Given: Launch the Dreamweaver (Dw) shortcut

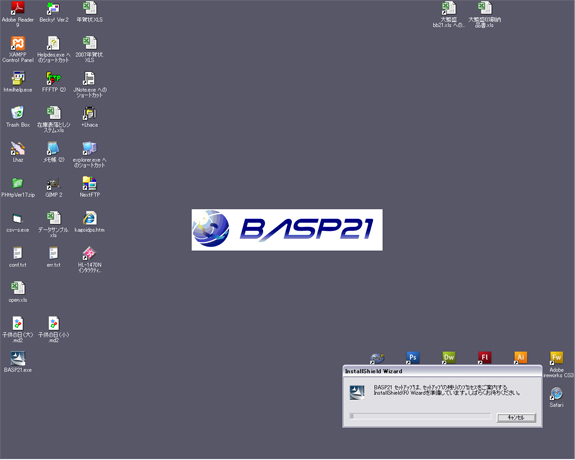Looking at the screenshot, I should tap(448, 358).
